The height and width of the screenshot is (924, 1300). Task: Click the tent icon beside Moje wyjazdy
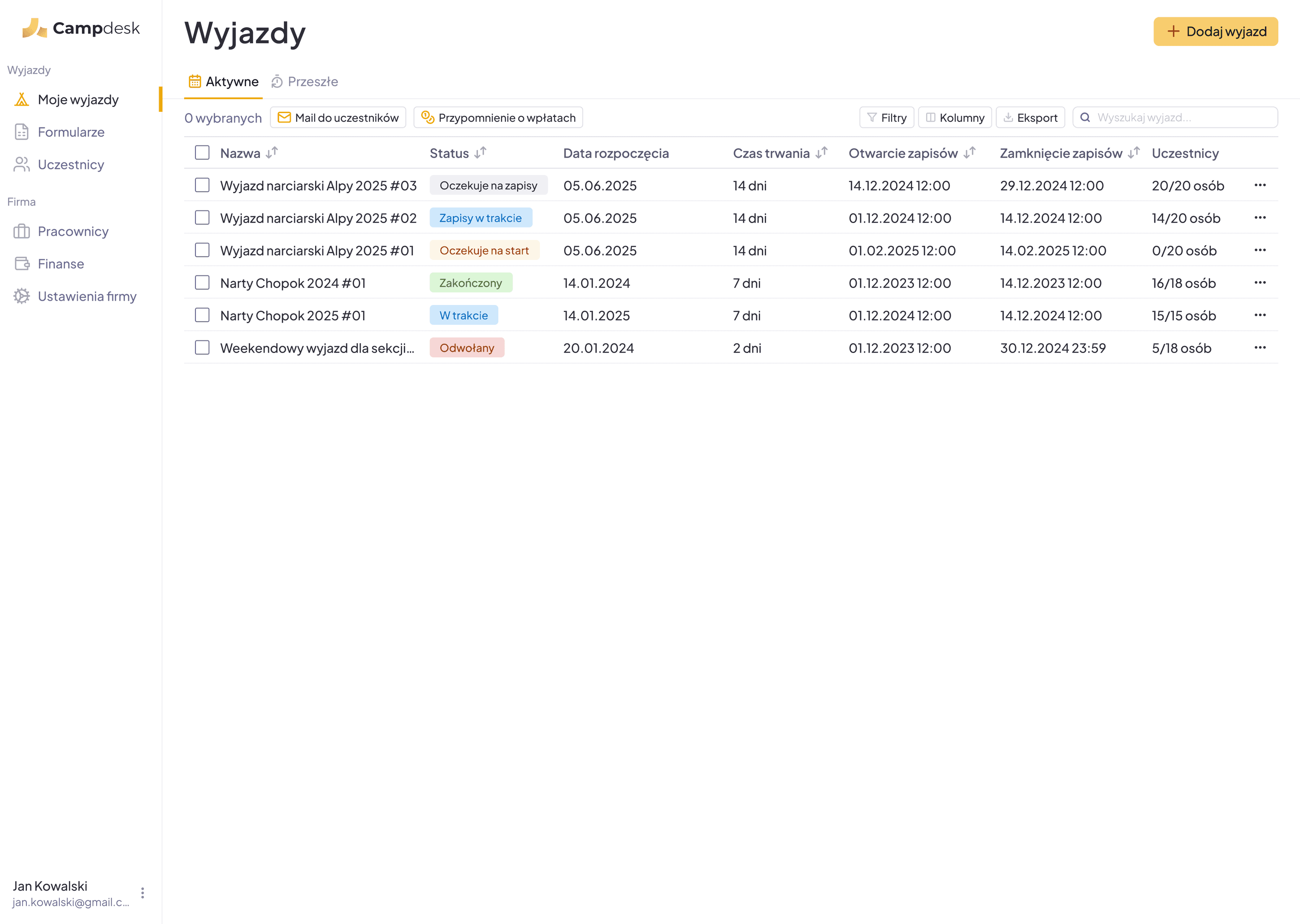pos(22,100)
